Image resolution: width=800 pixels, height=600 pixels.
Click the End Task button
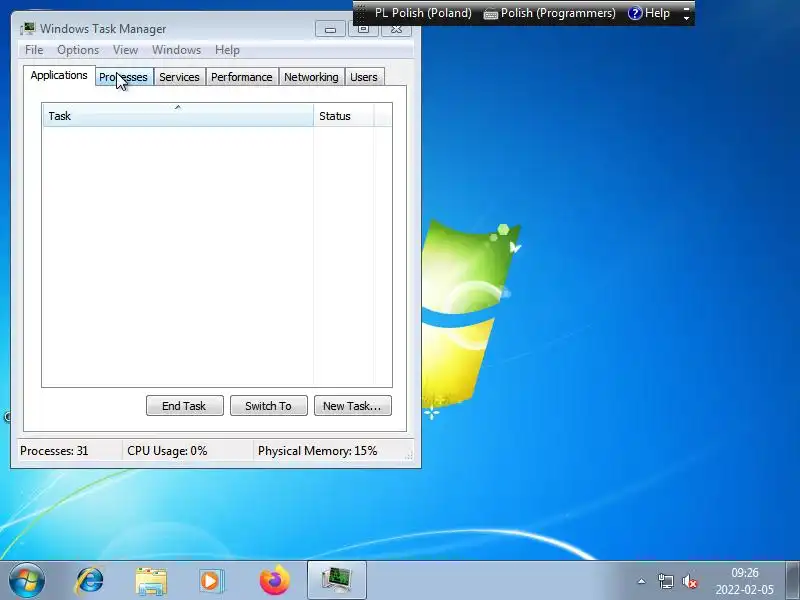pyautogui.click(x=185, y=406)
